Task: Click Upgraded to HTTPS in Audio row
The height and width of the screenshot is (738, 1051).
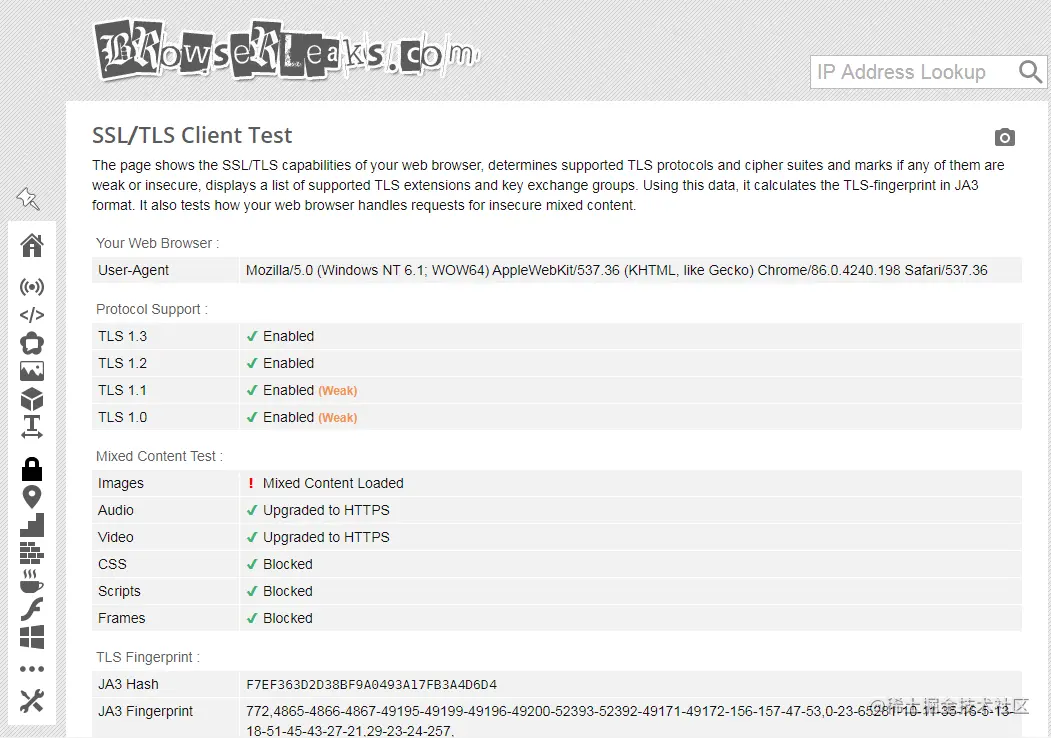Action: [x=326, y=510]
